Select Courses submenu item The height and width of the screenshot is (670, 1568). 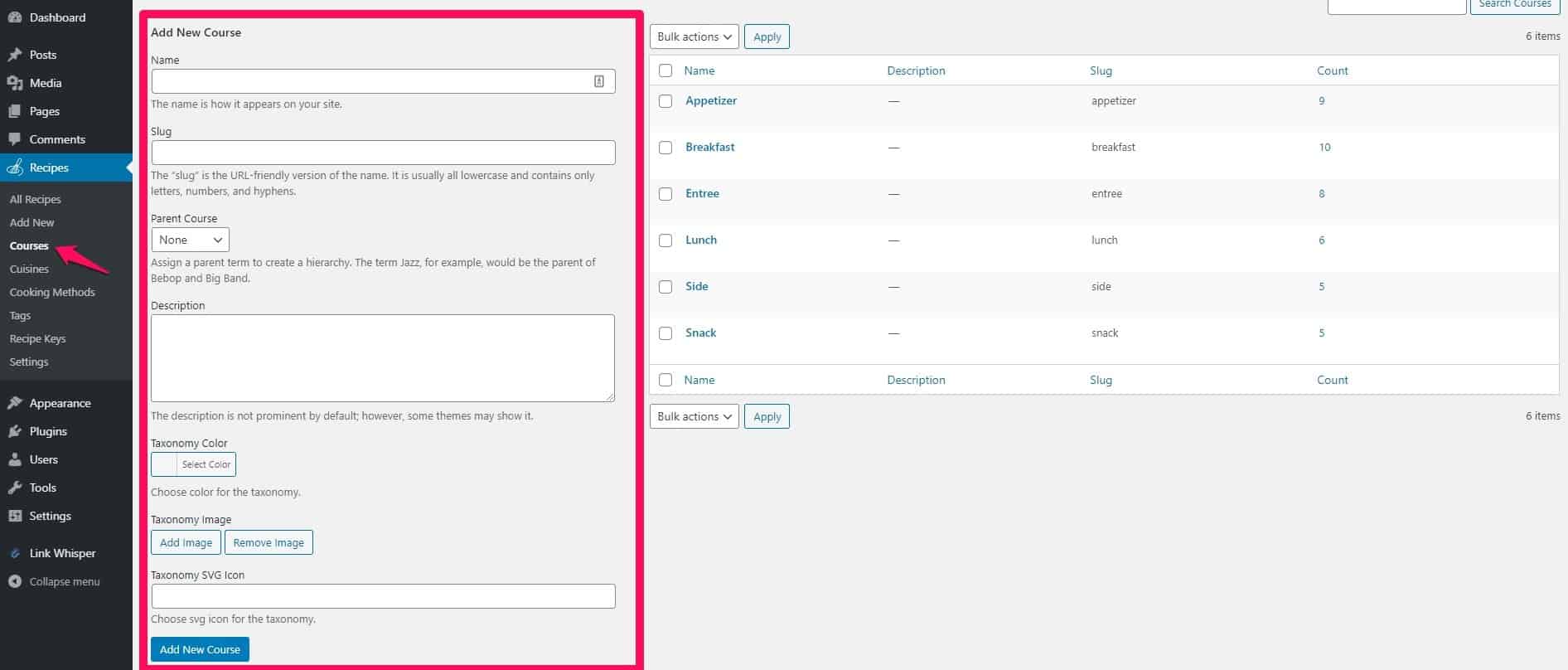point(29,245)
